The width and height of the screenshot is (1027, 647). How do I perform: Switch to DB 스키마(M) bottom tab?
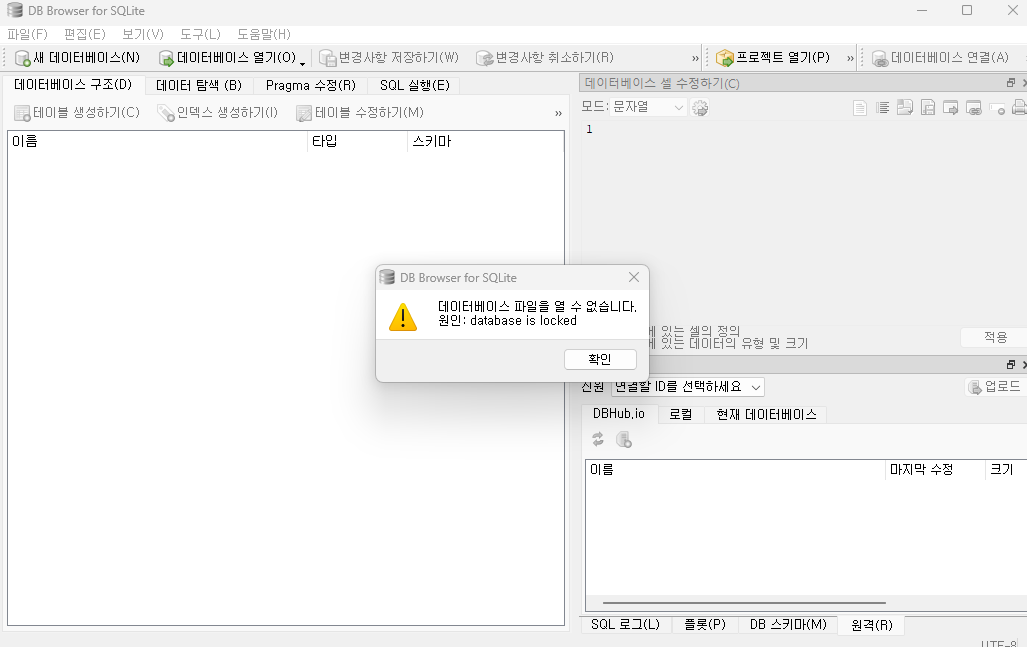[x=788, y=625]
